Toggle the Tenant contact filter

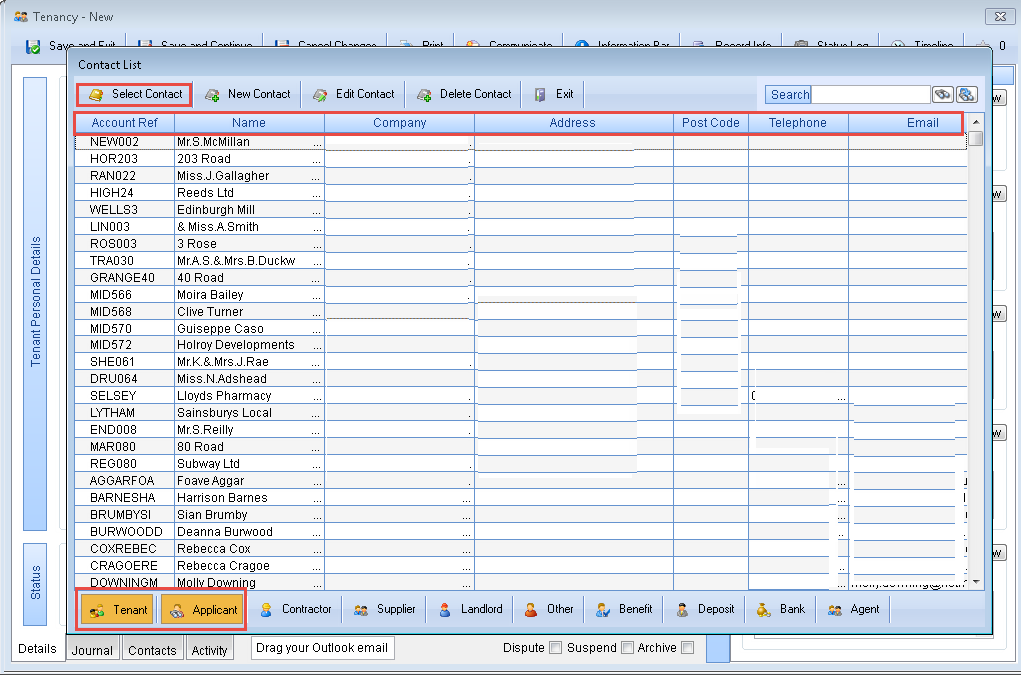(x=118, y=610)
